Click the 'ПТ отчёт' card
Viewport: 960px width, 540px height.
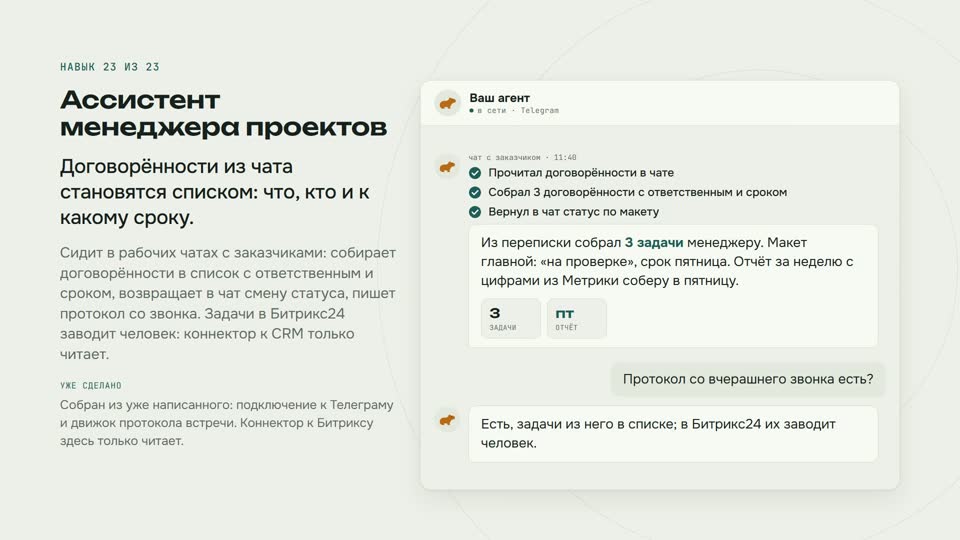(x=576, y=318)
